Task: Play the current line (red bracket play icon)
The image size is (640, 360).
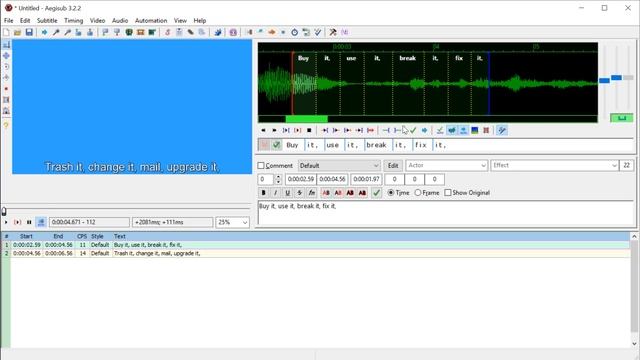Action: [298, 130]
